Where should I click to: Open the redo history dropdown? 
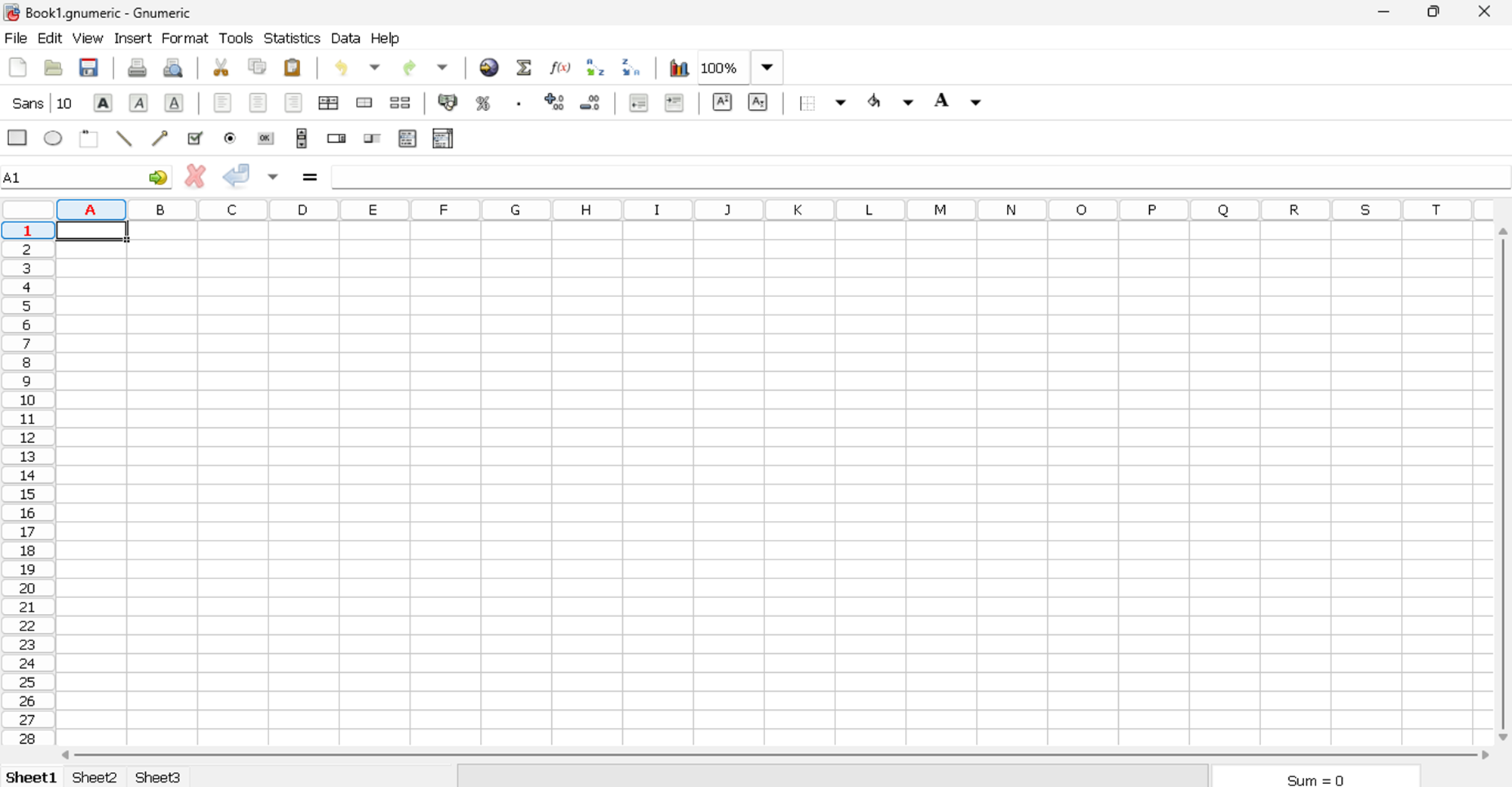tap(442, 67)
